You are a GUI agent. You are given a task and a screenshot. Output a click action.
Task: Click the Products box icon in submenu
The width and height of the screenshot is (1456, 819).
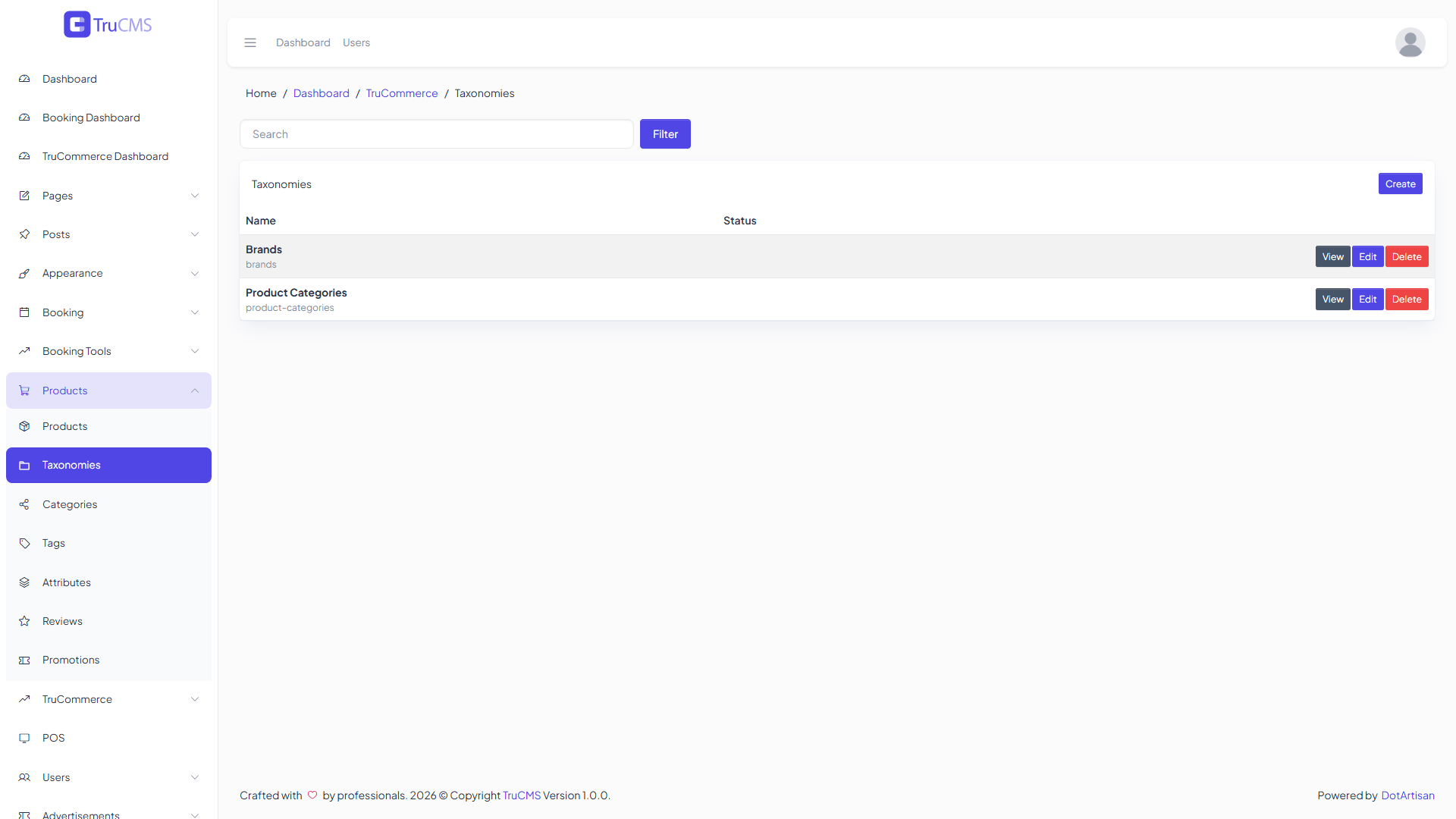[x=24, y=426]
